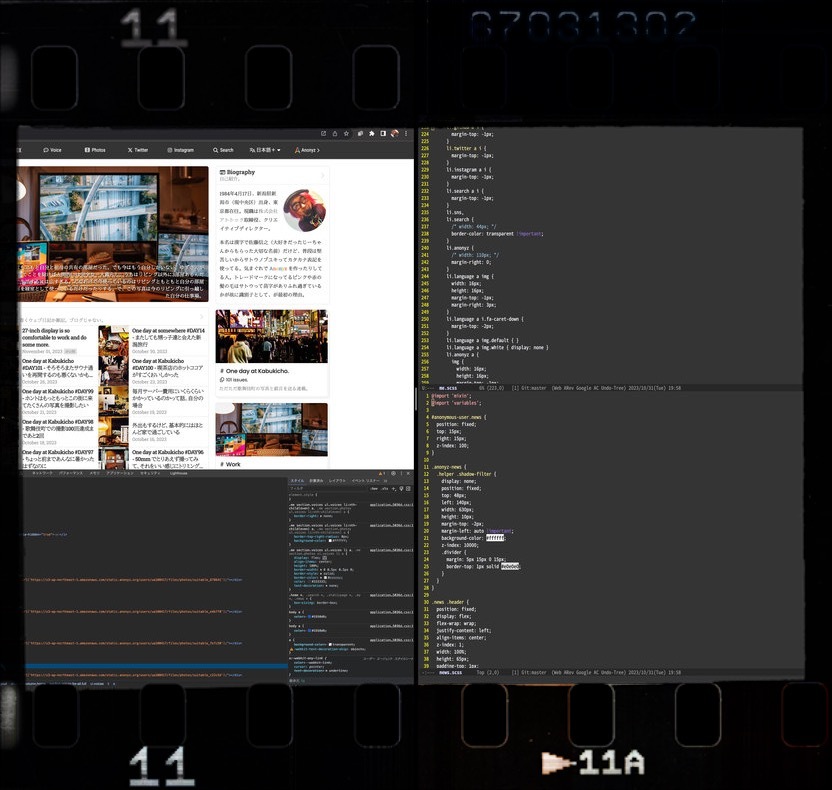
Task: Expand the Anonyz menu chevron
Action: pyautogui.click(x=318, y=150)
